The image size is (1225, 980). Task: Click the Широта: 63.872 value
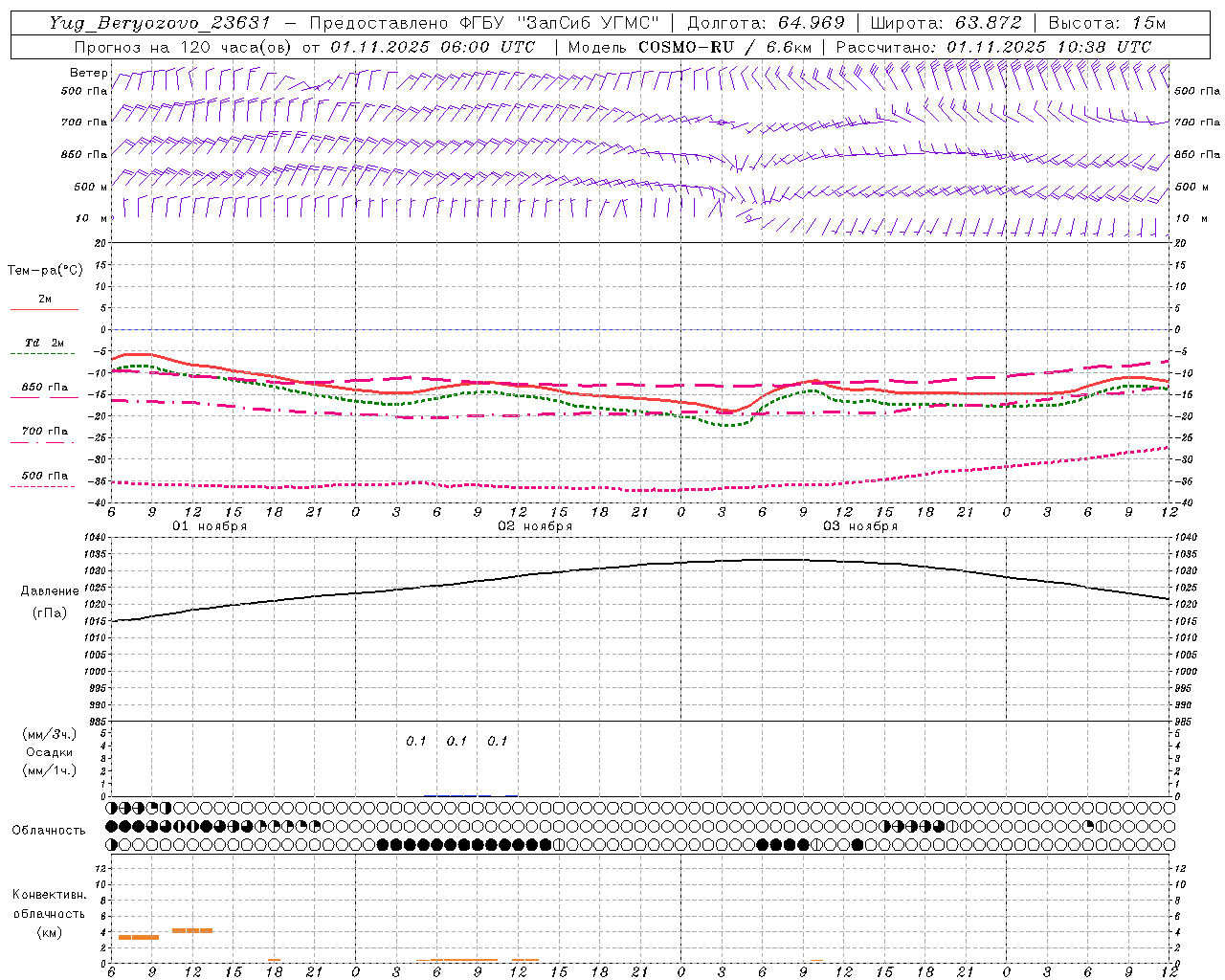tap(947, 23)
